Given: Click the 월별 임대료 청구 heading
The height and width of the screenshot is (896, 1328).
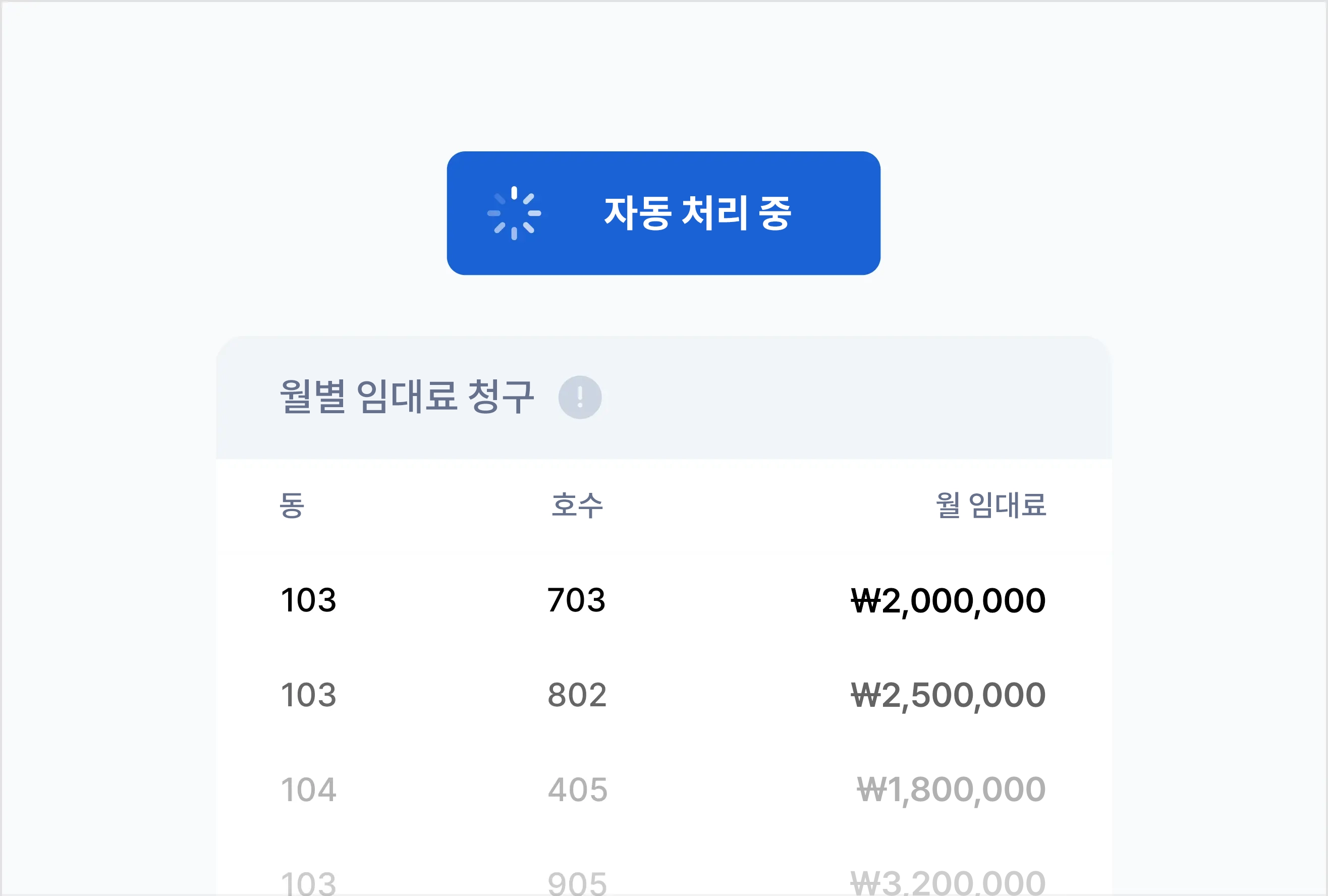Looking at the screenshot, I should pos(406,397).
